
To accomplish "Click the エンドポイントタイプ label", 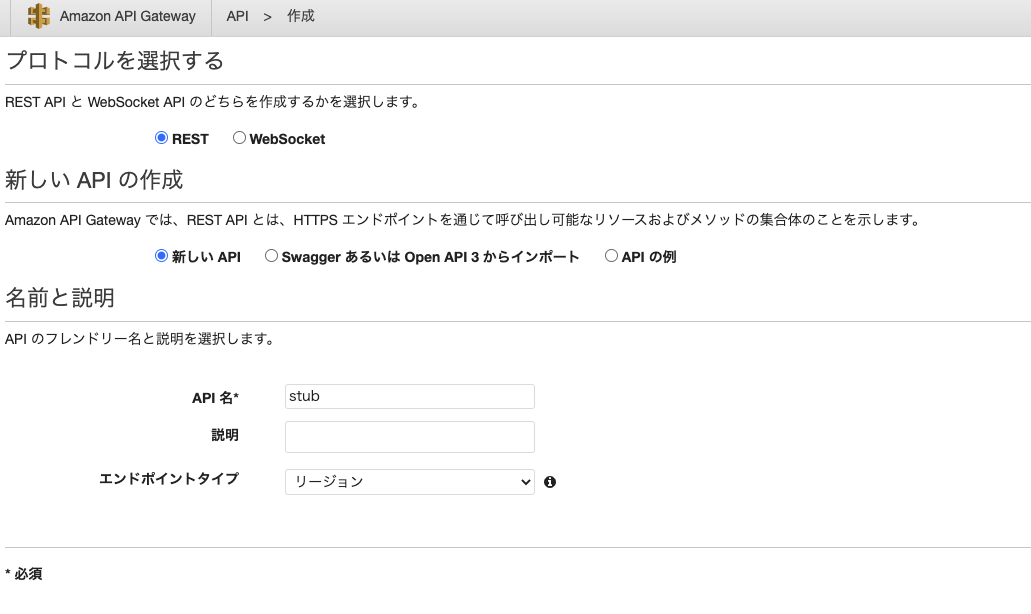I will [169, 479].
